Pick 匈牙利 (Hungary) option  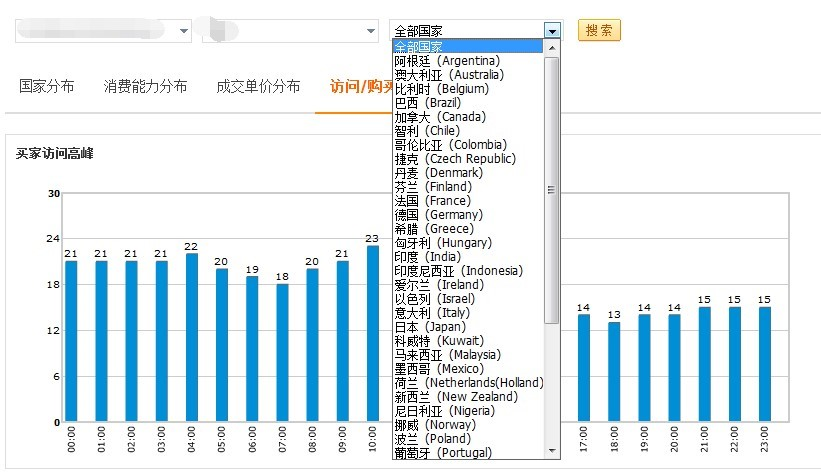468,242
